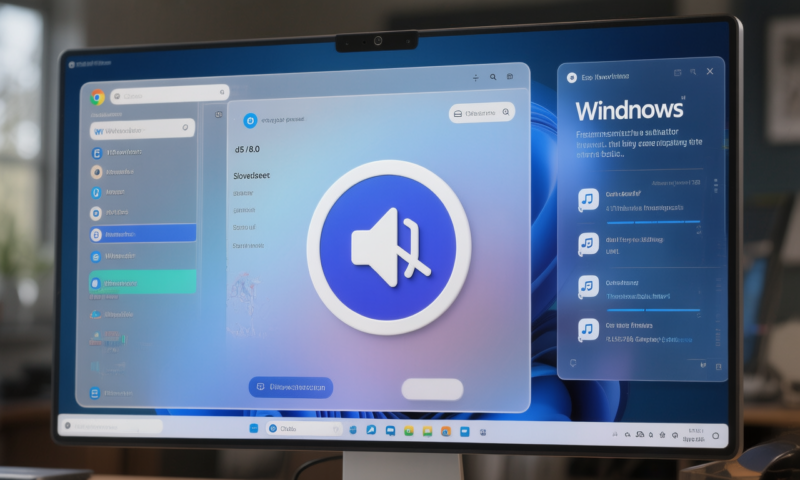Click the magnifier inside the main pane's search pill

(x=506, y=112)
